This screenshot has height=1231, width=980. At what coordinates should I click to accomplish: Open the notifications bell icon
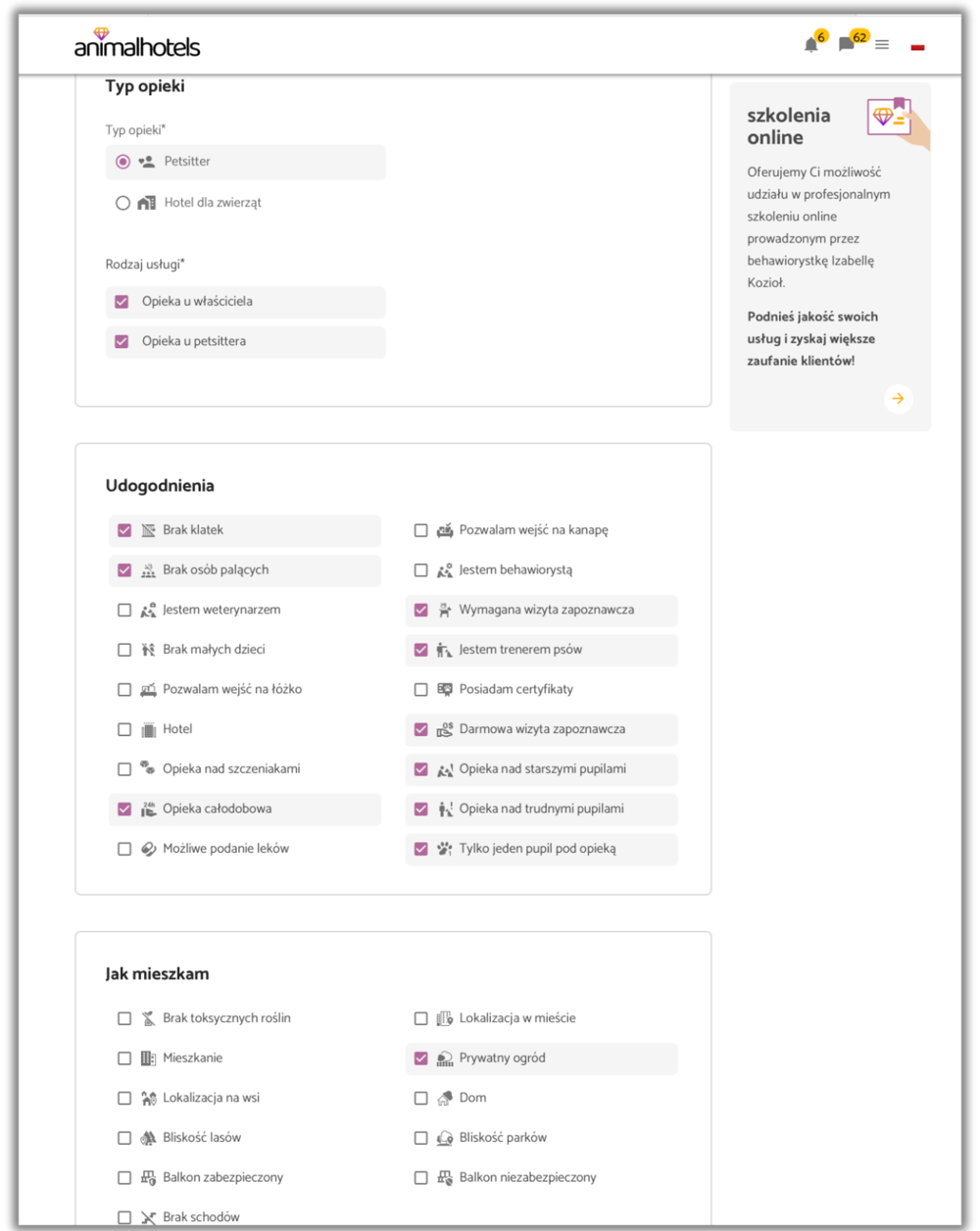coord(810,45)
